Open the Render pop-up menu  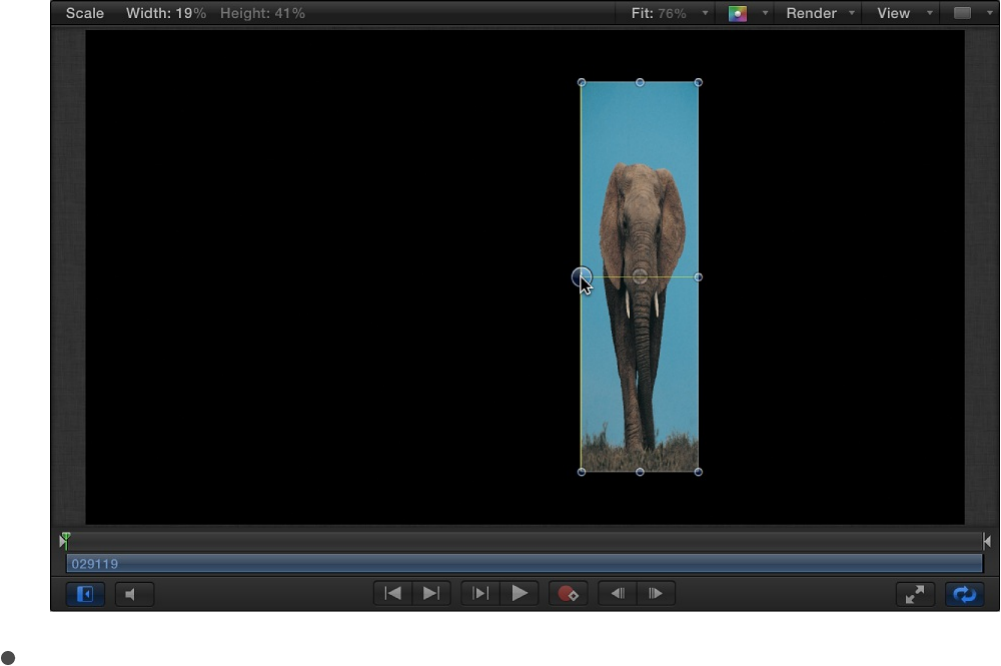(x=820, y=13)
